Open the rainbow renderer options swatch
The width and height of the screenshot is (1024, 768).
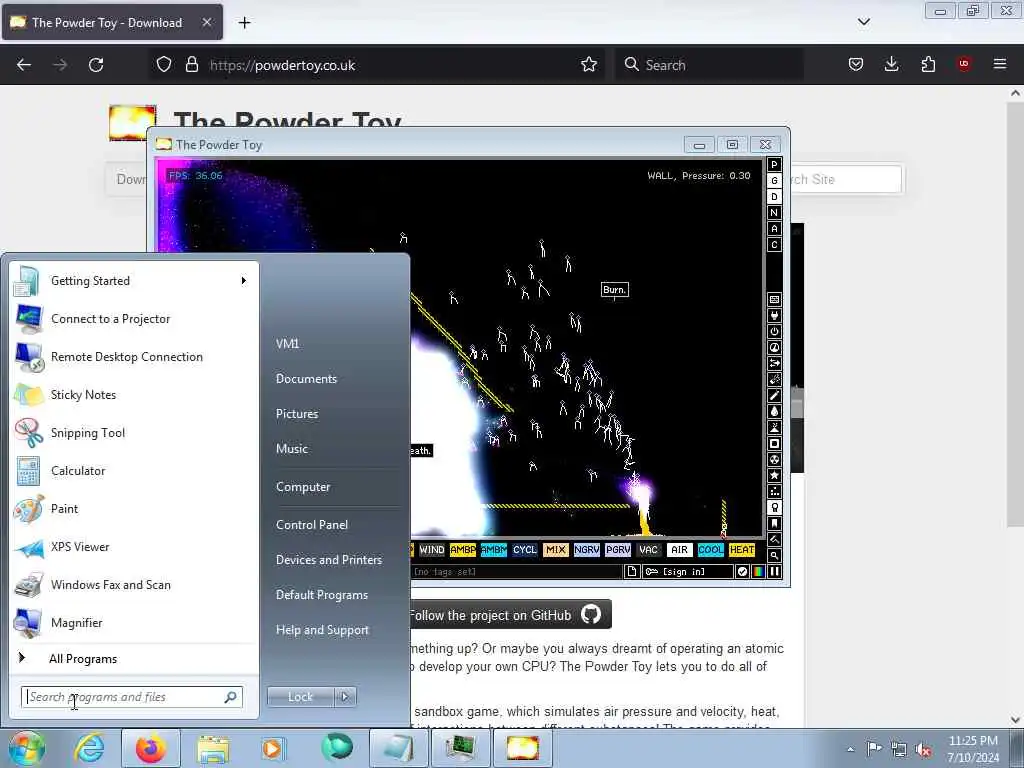click(x=758, y=571)
